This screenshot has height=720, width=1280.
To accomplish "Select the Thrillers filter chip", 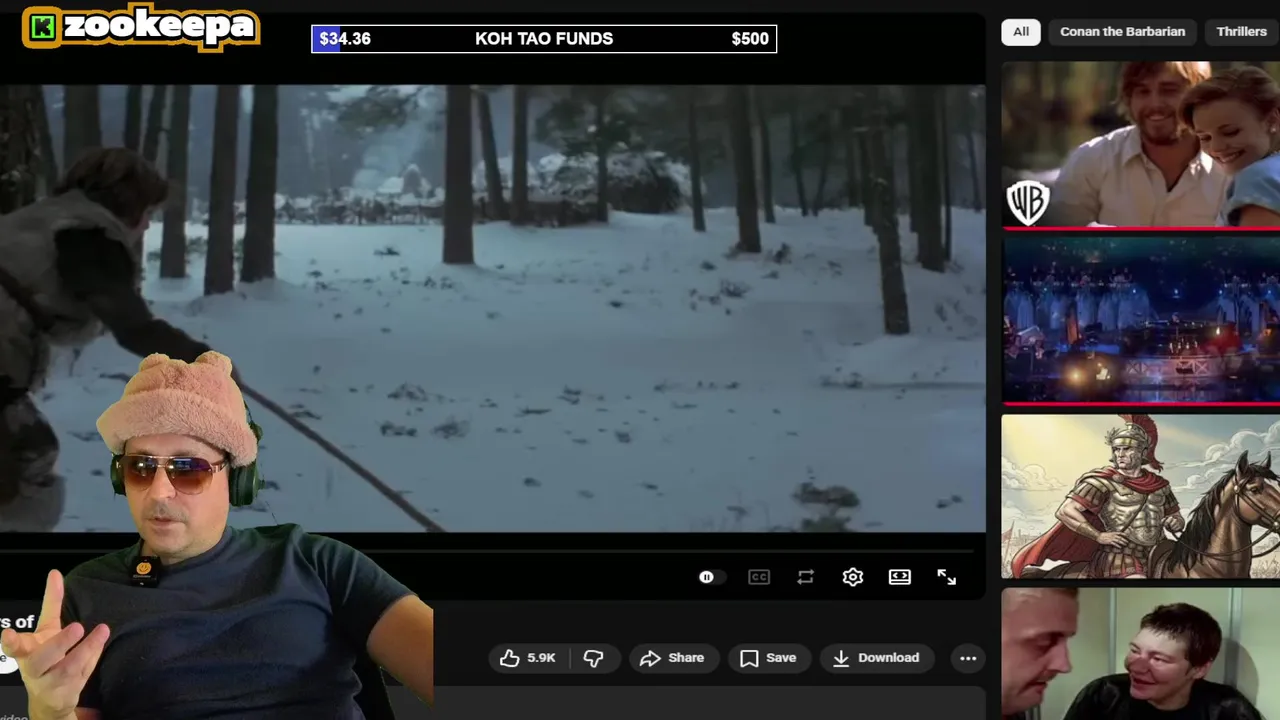I will point(1241,32).
